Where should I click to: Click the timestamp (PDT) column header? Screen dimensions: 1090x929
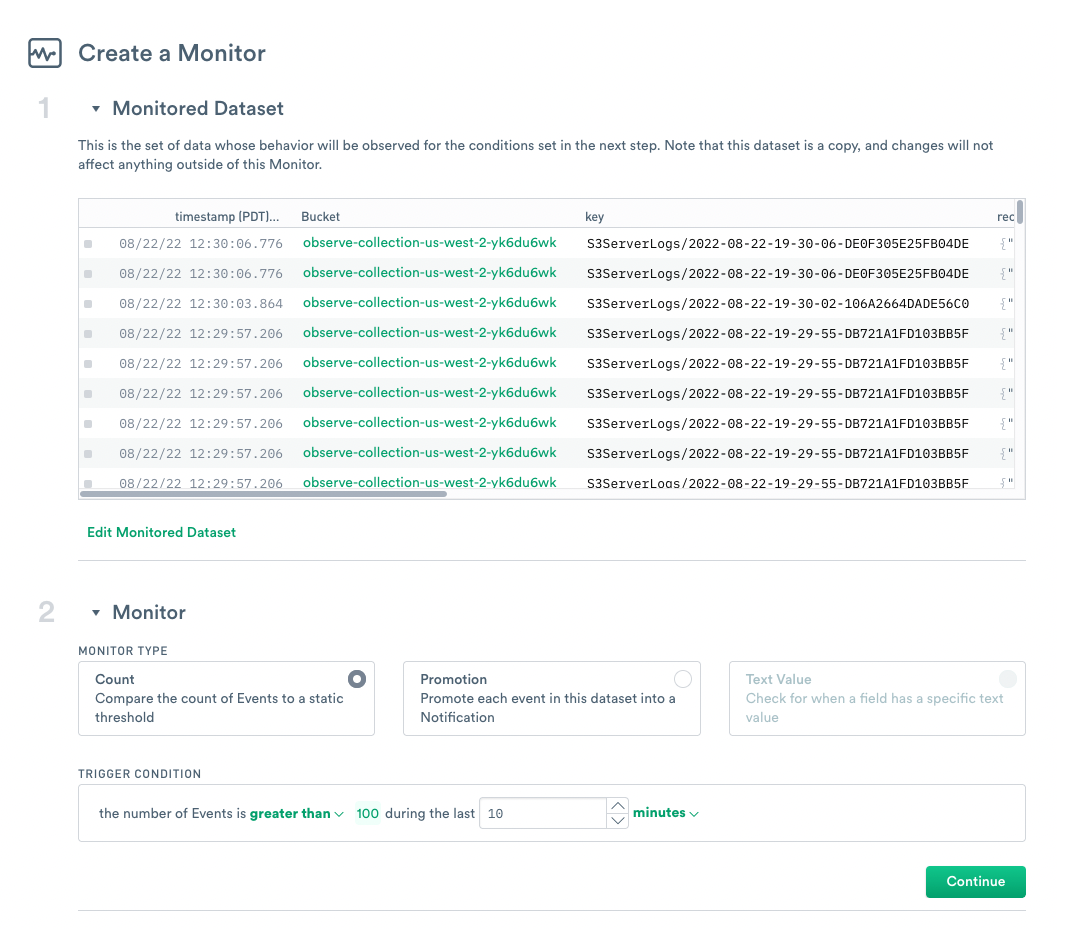pyautogui.click(x=227, y=217)
